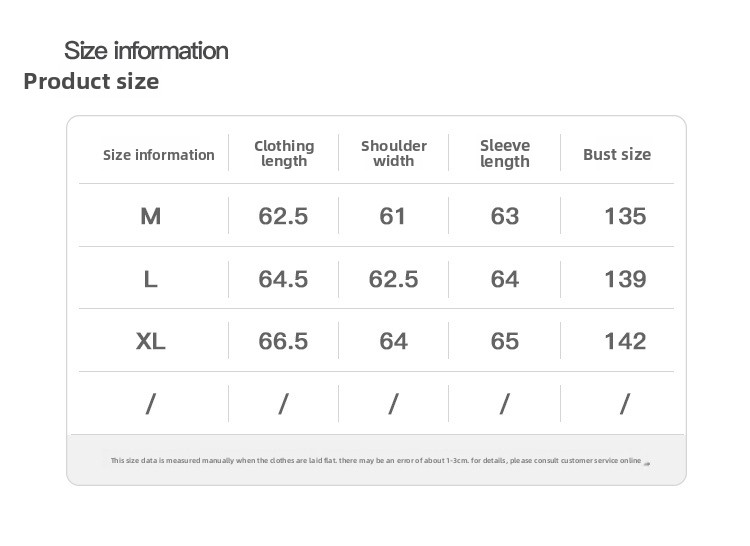Screen dimensions: 750x546
Task: Click sleeve length value 64
Action: pyautogui.click(x=505, y=279)
